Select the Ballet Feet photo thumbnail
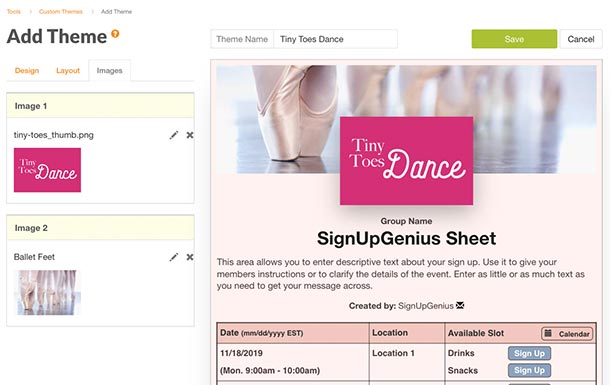Screen dimensions: 610x385 (47, 292)
